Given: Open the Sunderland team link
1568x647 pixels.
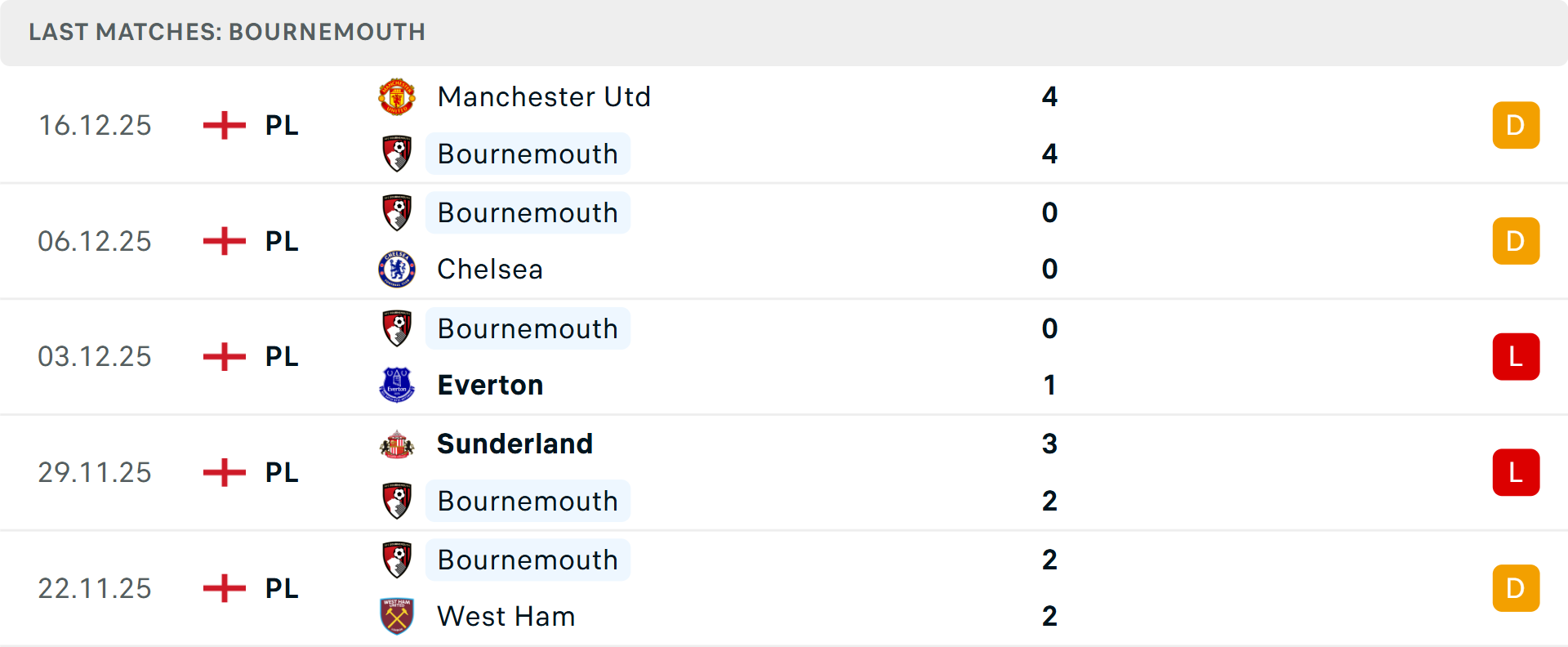Looking at the screenshot, I should point(514,444).
